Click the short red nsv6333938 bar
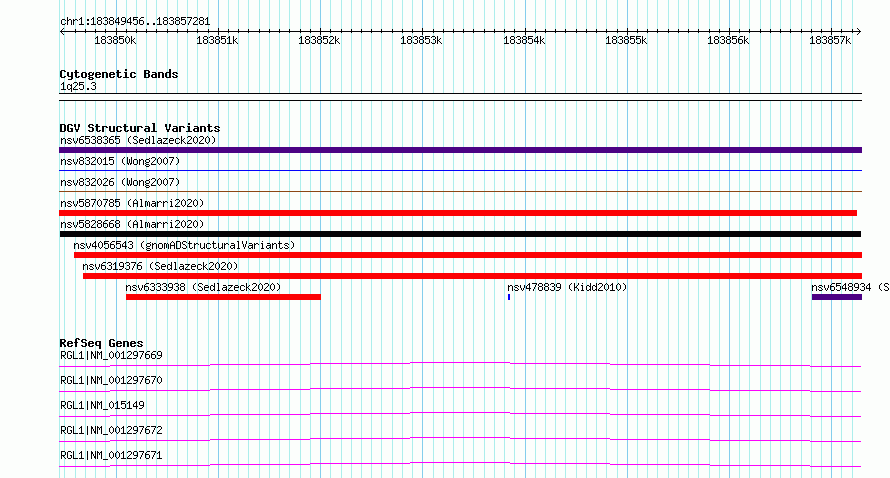 223,297
